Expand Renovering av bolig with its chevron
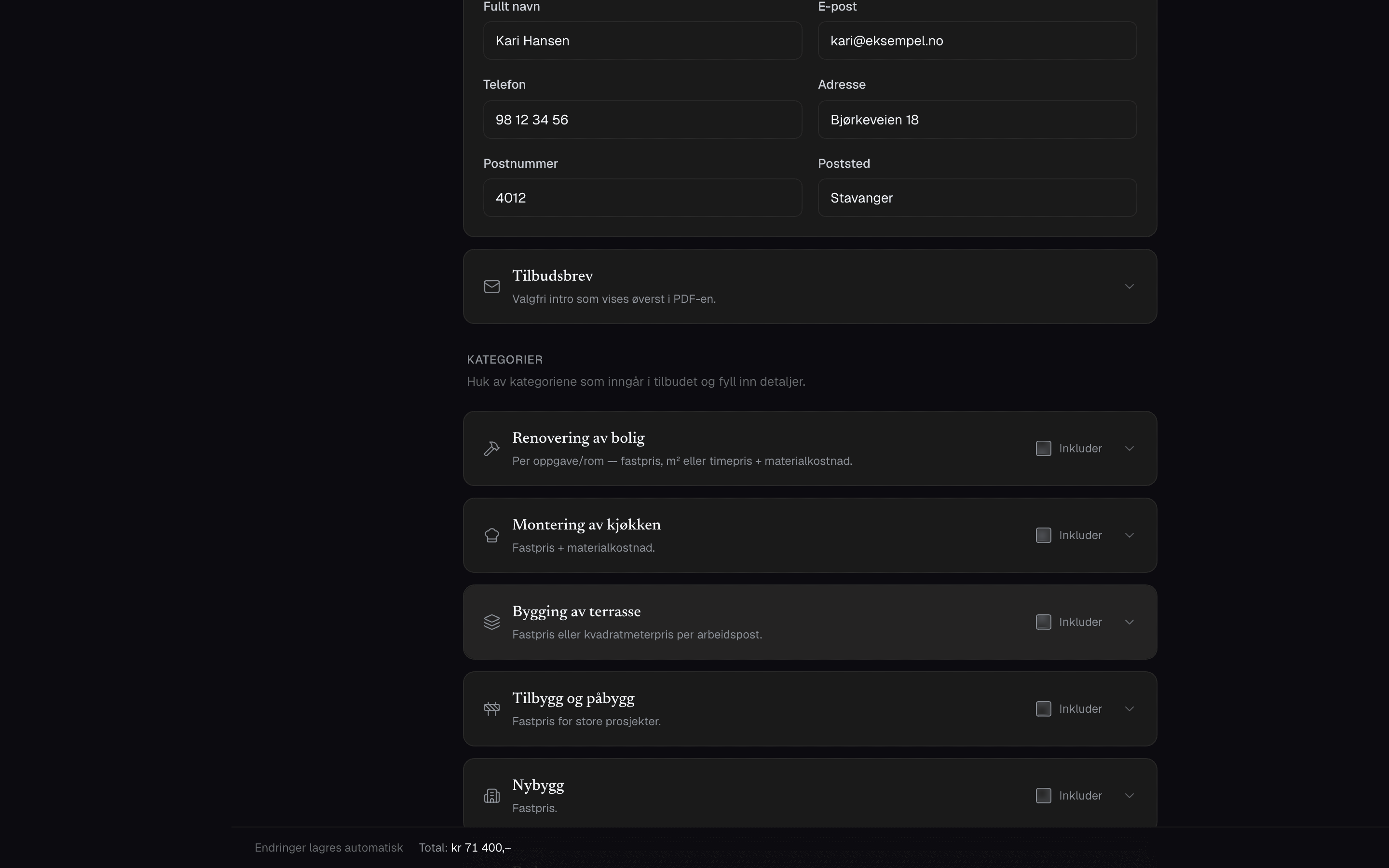Viewport: 1389px width, 868px height. coord(1129,448)
